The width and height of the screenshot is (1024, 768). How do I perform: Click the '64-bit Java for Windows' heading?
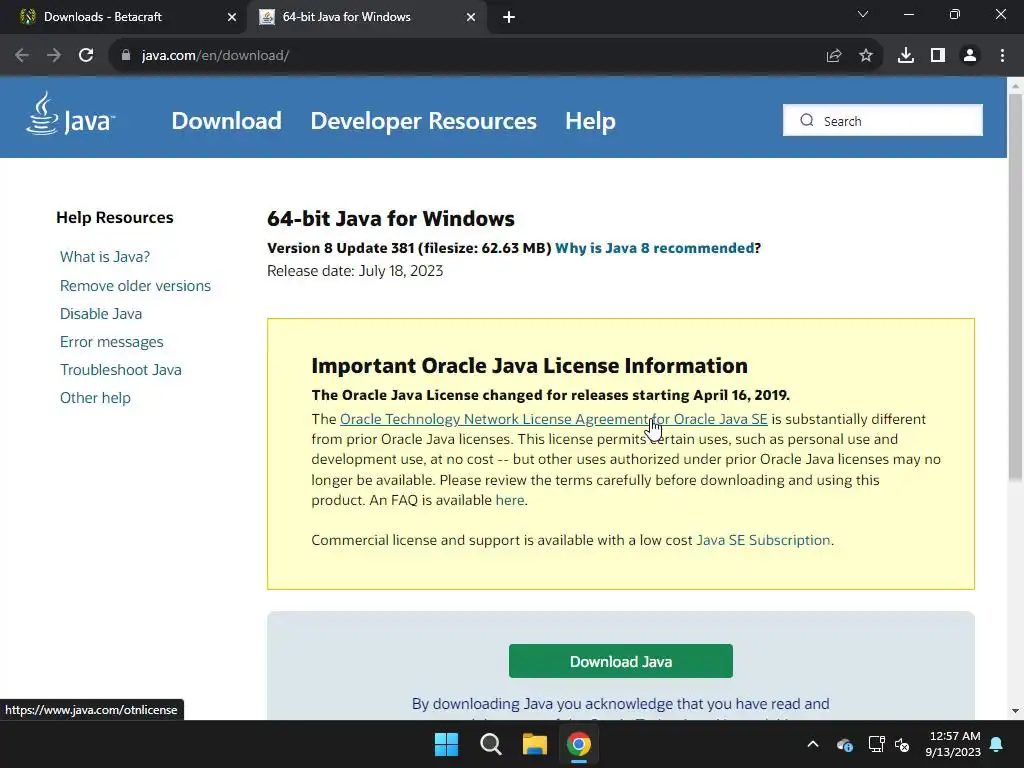click(x=391, y=218)
